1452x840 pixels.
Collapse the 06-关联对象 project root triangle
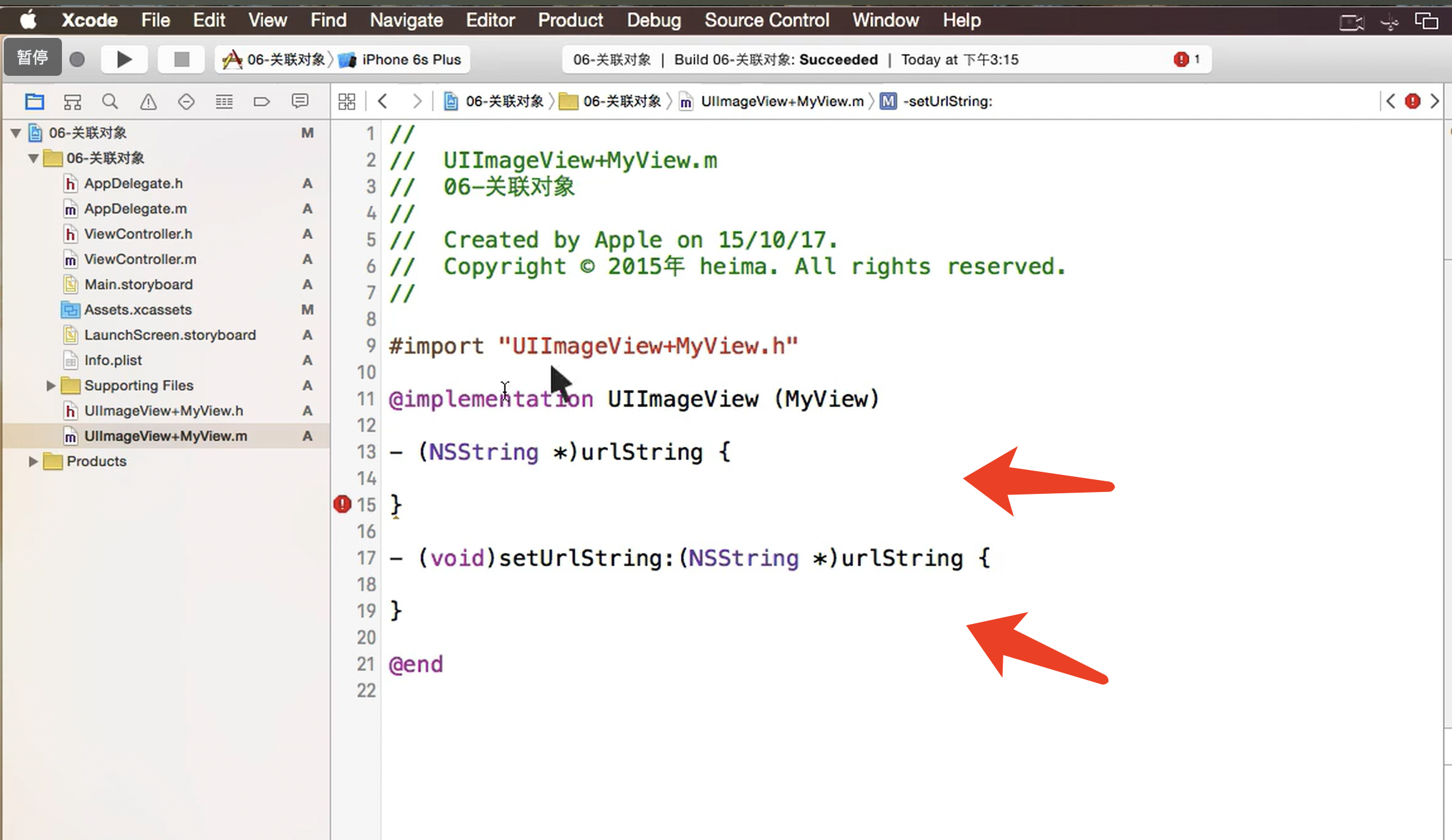[x=16, y=133]
